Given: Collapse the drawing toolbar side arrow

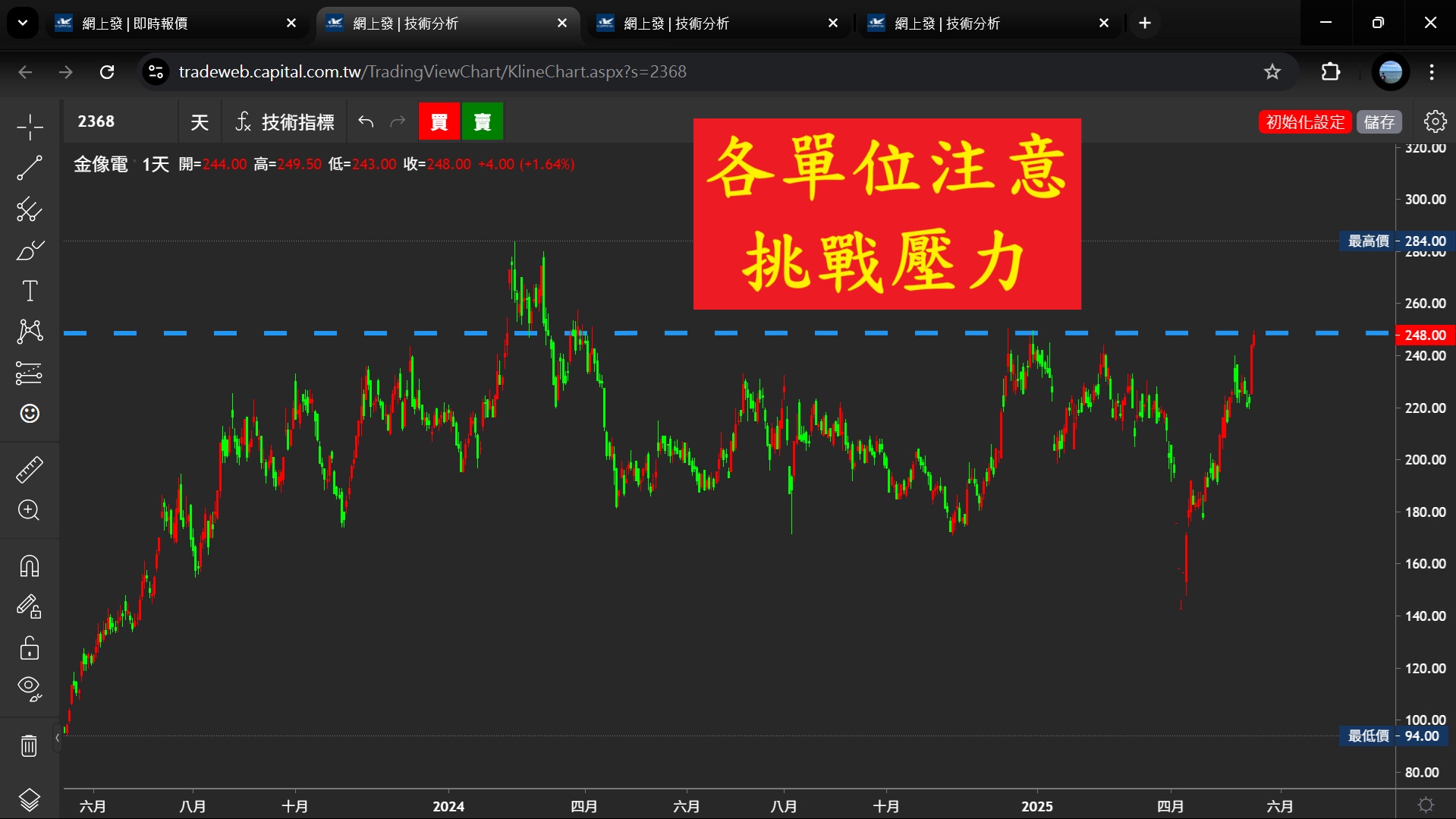Looking at the screenshot, I should click(57, 737).
